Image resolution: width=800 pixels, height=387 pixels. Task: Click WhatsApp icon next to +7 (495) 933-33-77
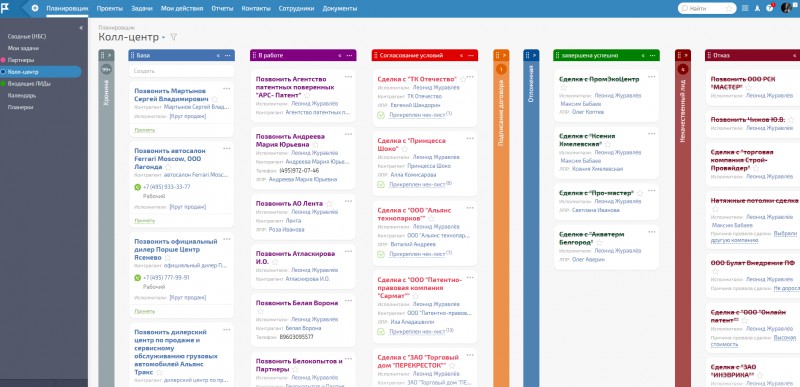137,187
